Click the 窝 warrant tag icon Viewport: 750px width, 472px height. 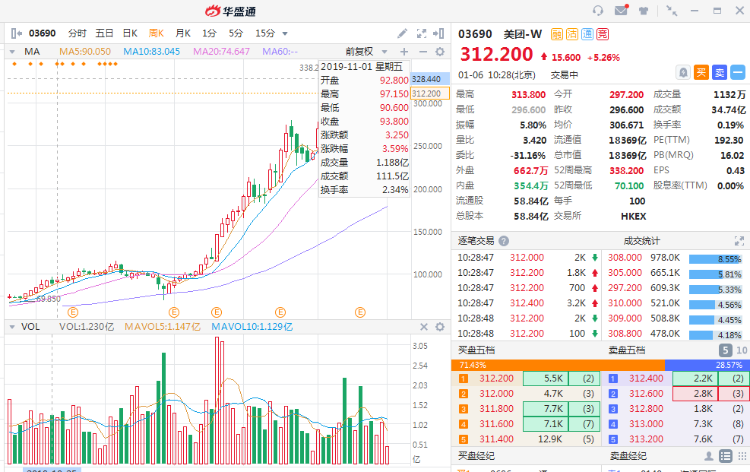point(603,34)
